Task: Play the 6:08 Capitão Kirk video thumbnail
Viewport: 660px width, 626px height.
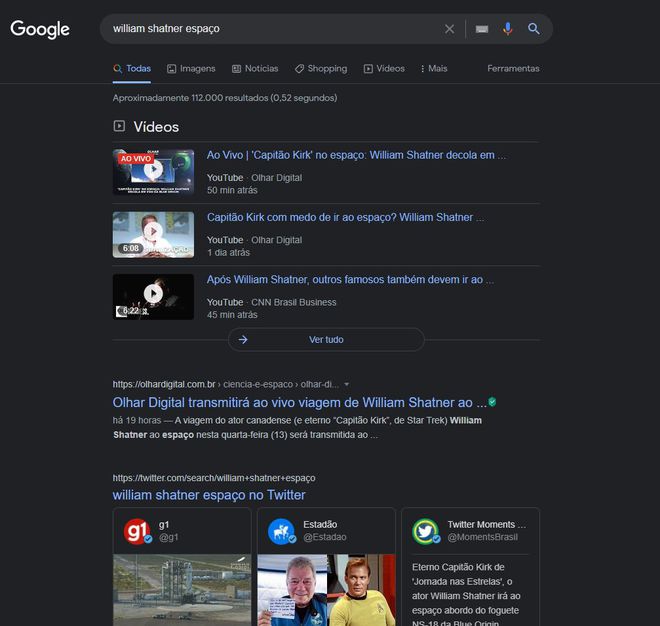Action: tap(153, 234)
